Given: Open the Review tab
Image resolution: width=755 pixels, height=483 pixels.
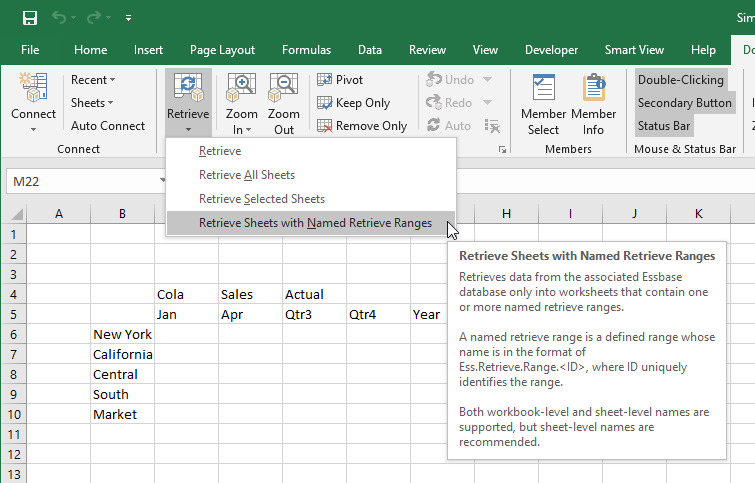Looking at the screenshot, I should tap(427, 50).
